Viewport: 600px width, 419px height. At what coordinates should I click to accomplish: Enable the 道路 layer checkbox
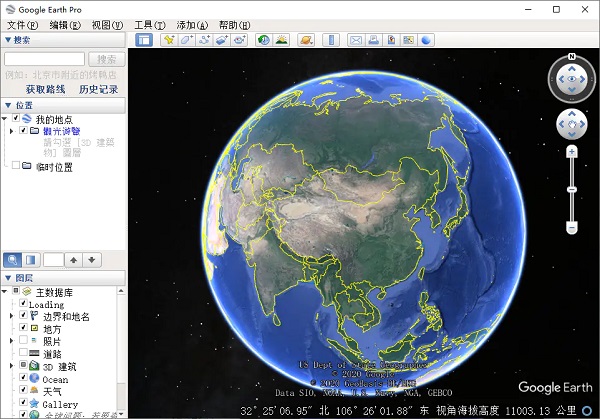point(23,352)
